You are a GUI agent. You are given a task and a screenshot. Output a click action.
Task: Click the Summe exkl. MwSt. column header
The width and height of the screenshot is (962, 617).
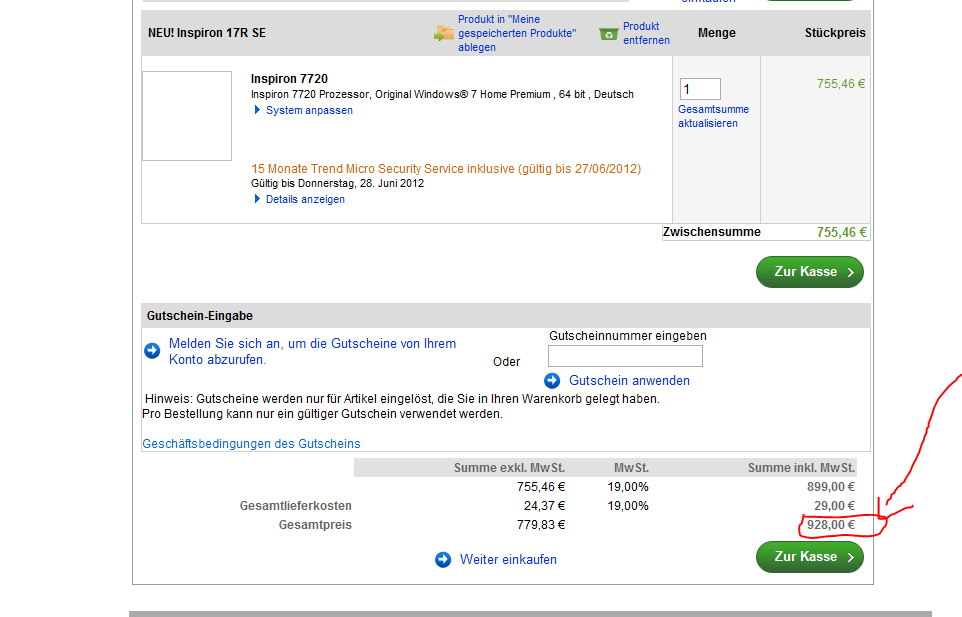coord(509,468)
